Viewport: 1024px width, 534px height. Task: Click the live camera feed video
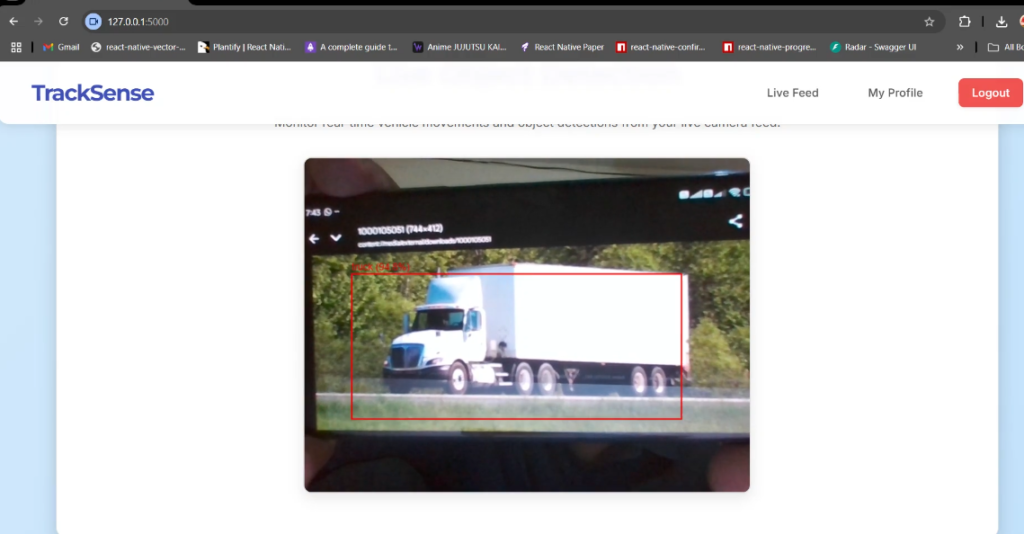[x=527, y=324]
